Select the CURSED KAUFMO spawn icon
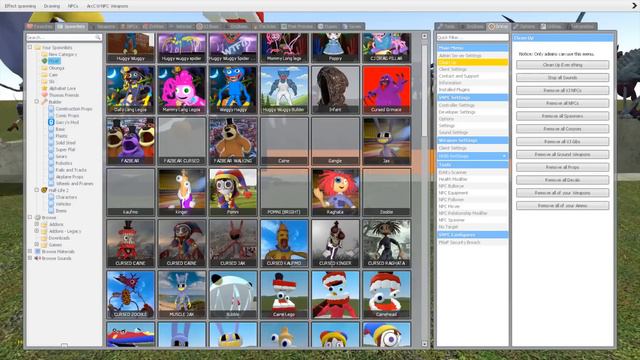This screenshot has width=640, height=360. pyautogui.click(x=284, y=243)
